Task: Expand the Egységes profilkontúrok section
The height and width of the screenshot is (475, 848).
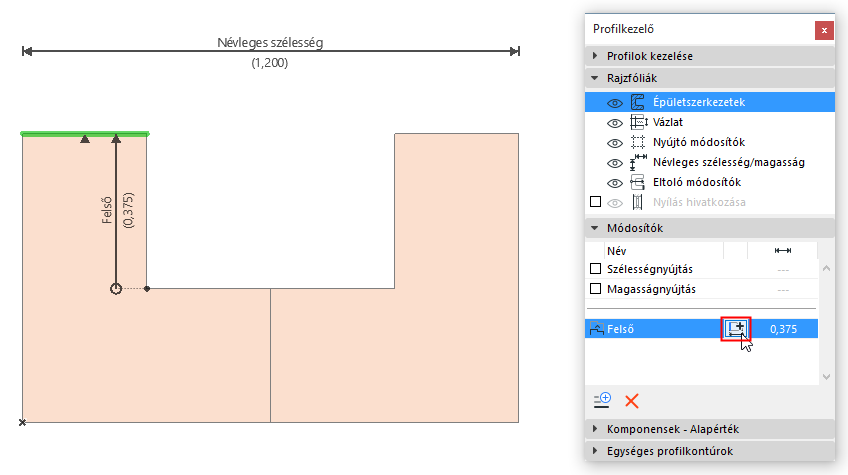Action: click(595, 451)
